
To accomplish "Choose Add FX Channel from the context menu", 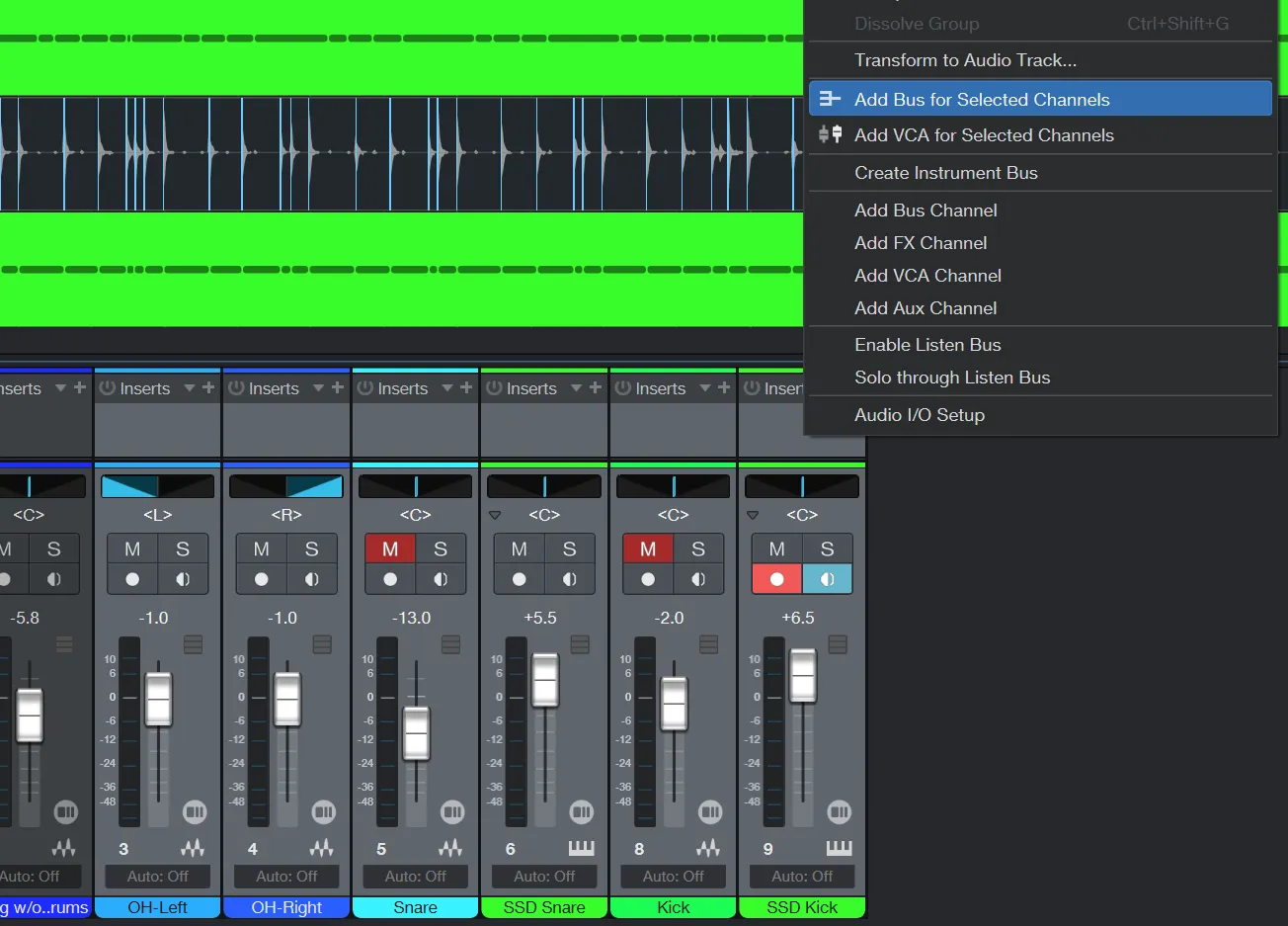I will 921,243.
